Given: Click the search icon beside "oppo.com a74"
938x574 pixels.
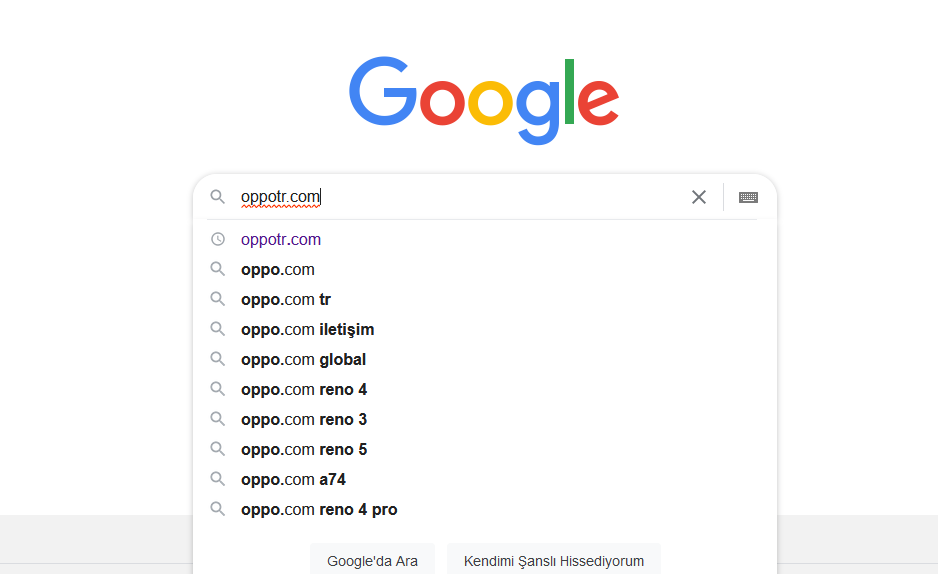Looking at the screenshot, I should pyautogui.click(x=217, y=479).
